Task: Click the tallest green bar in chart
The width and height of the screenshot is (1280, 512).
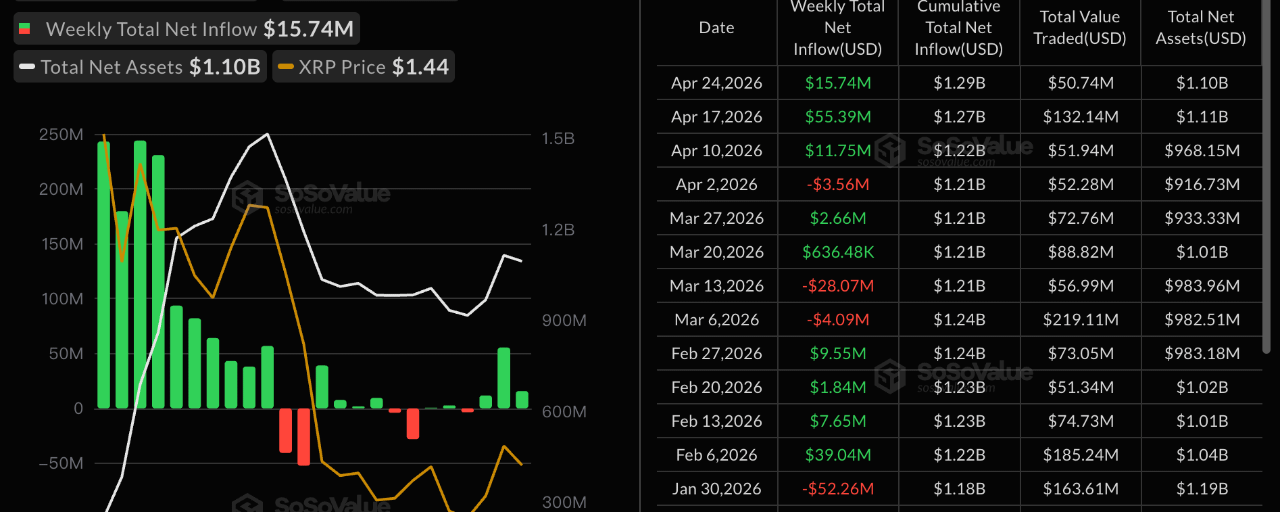Action: 140,274
